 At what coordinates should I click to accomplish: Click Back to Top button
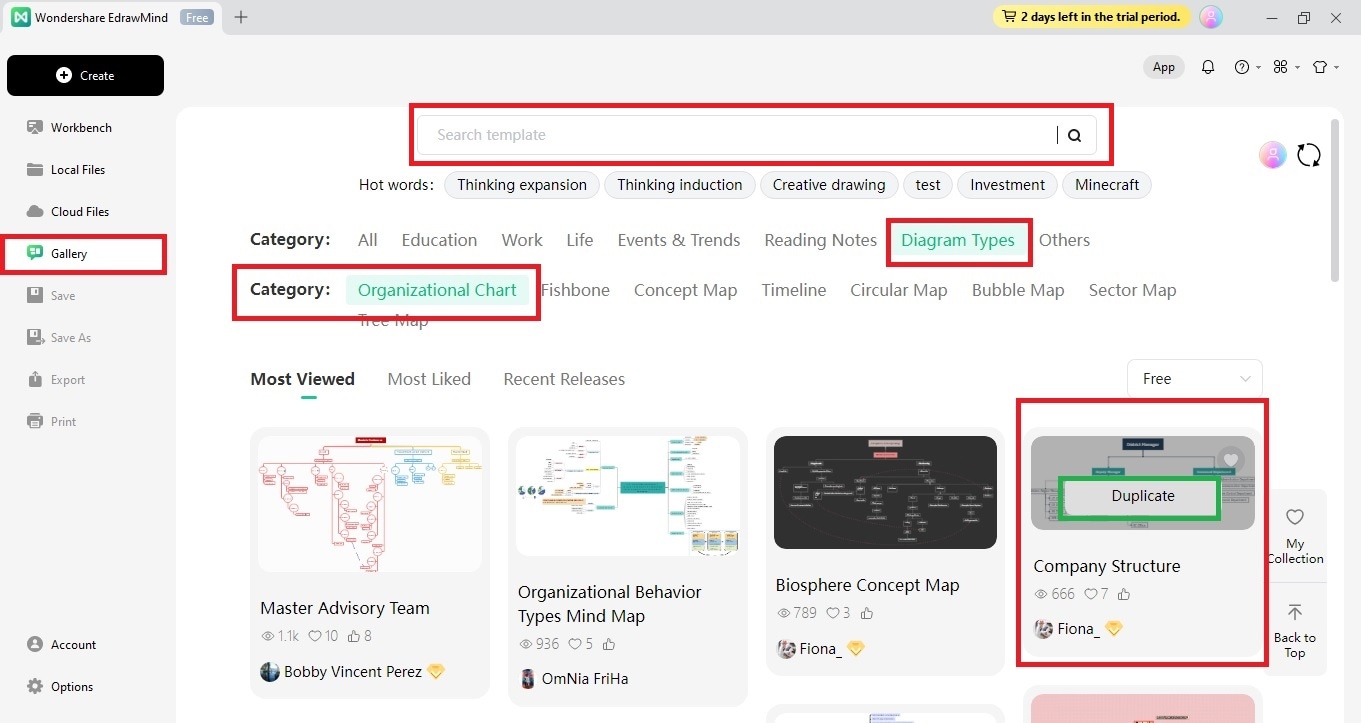[1295, 631]
